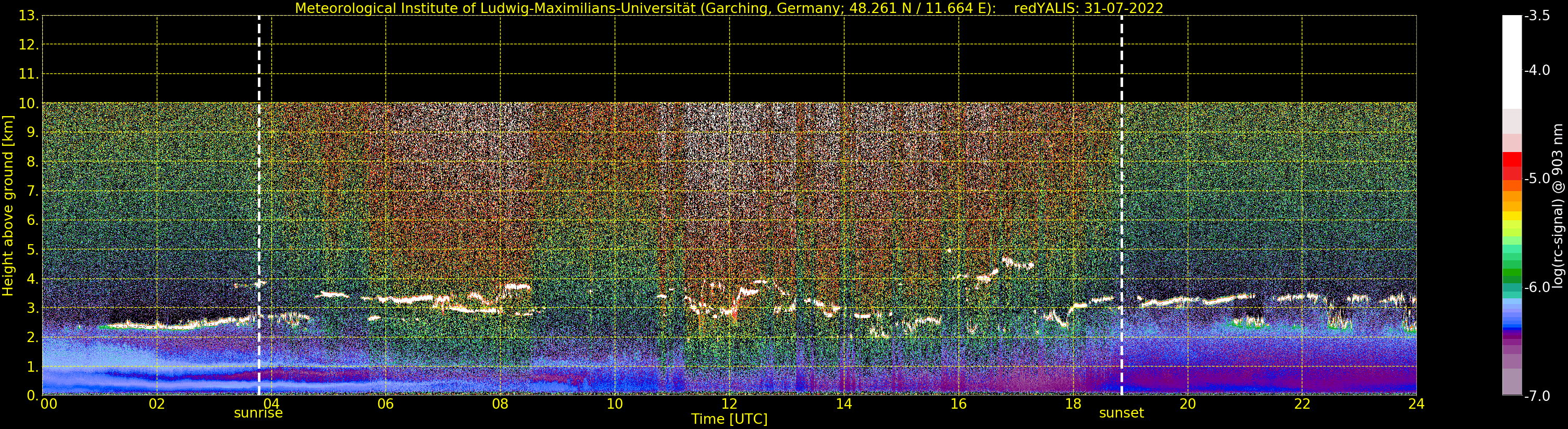Click the '2.' height tick label

point(33,337)
